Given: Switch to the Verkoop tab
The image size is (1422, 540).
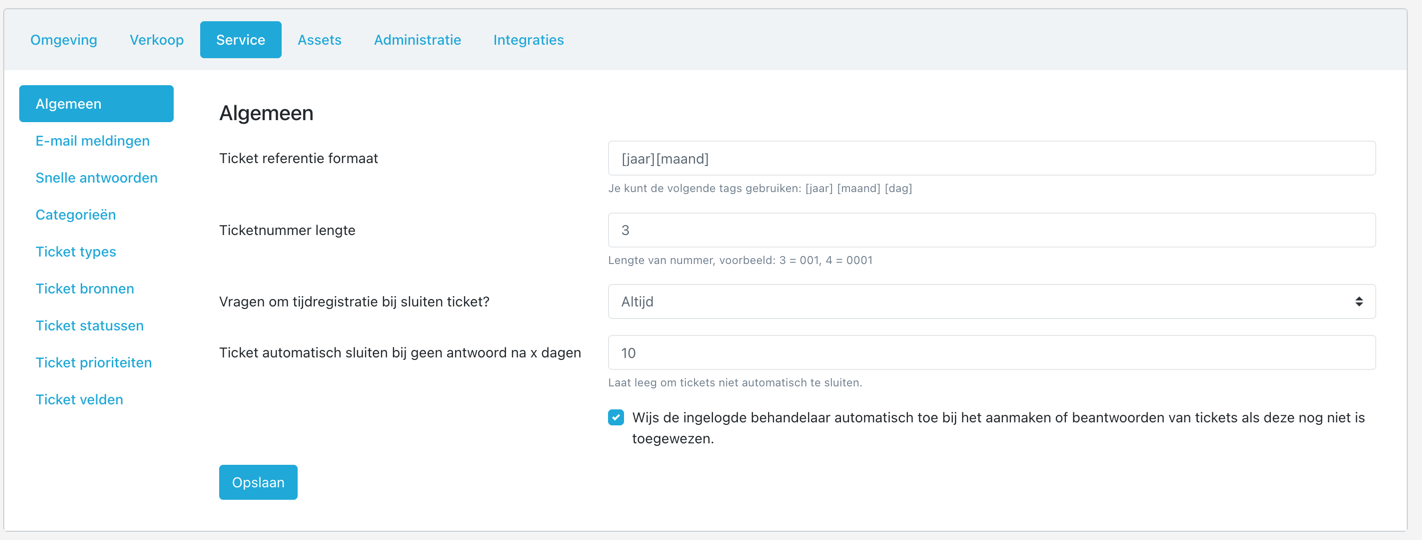Looking at the screenshot, I should (157, 40).
